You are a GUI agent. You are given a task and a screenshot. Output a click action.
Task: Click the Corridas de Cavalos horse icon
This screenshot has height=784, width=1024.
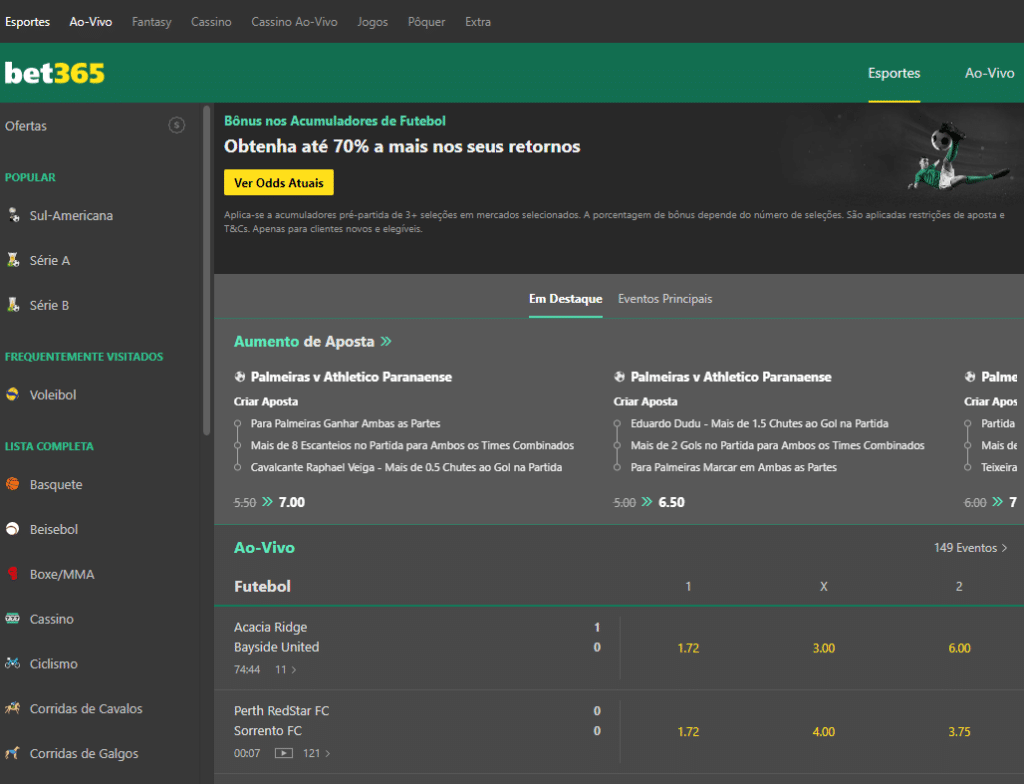[12, 708]
